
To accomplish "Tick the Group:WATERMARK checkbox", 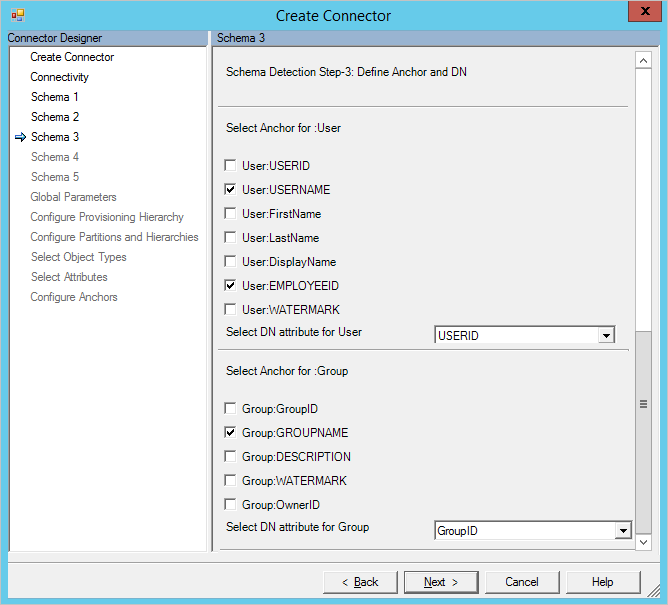I will click(x=230, y=481).
